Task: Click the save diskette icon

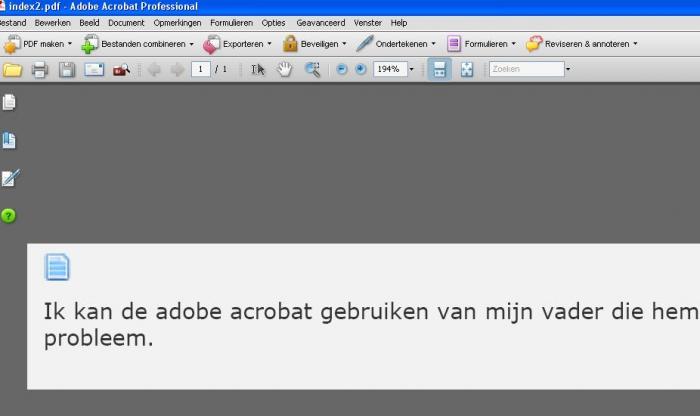Action: click(67, 70)
